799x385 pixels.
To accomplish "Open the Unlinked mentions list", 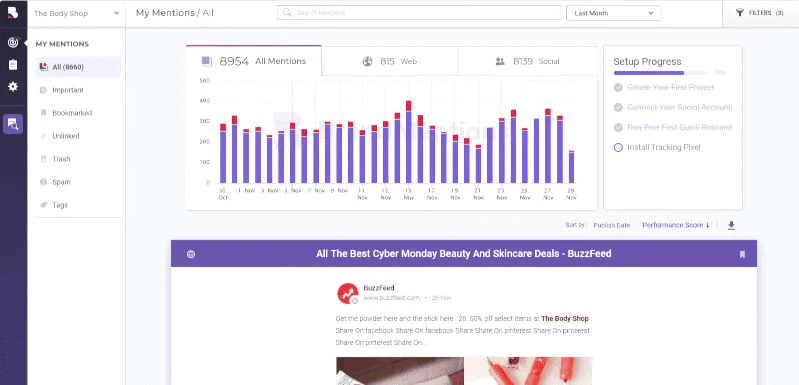I will coord(66,136).
